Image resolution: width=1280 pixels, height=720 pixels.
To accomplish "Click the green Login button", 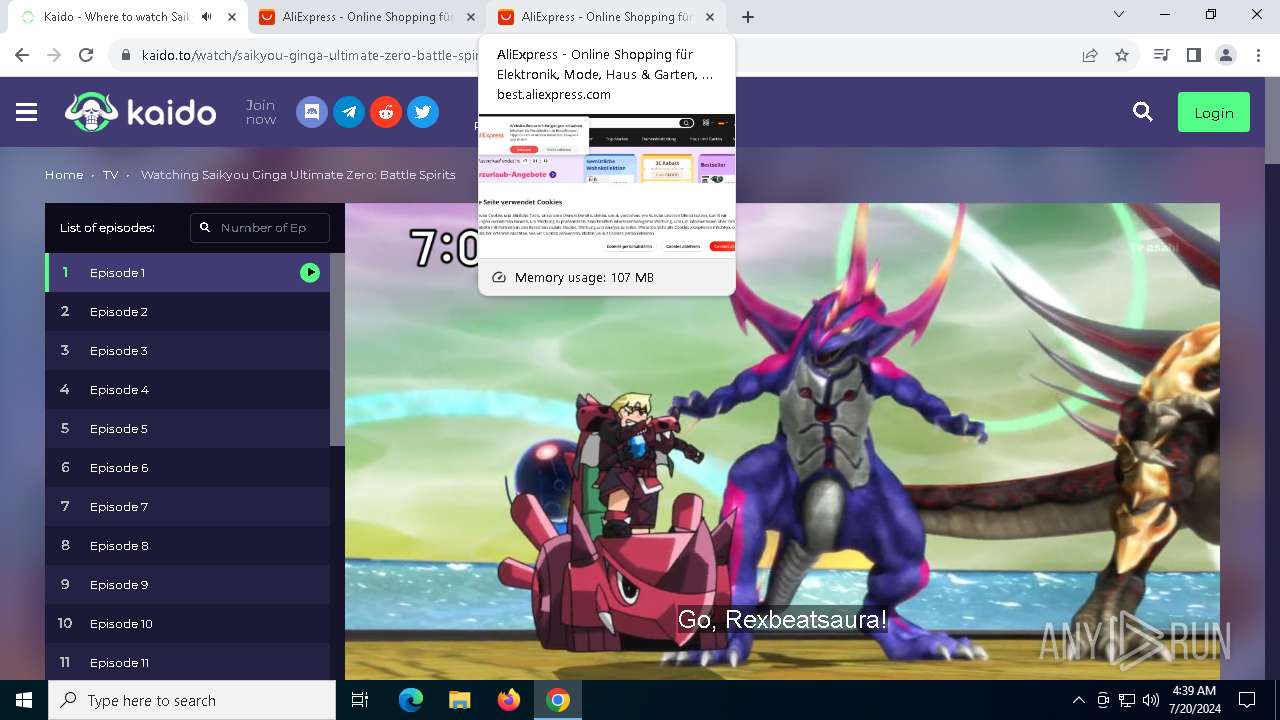I will (x=1214, y=113).
